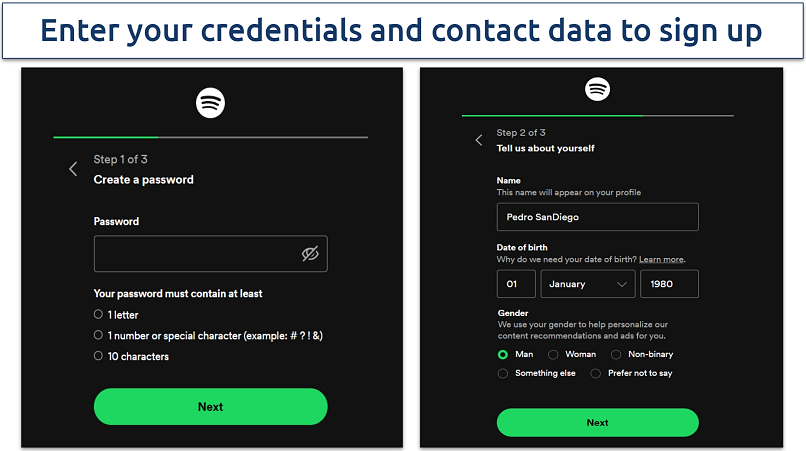This screenshot has height=451, width=806.
Task: Select the Woman gender option
Action: click(x=554, y=354)
